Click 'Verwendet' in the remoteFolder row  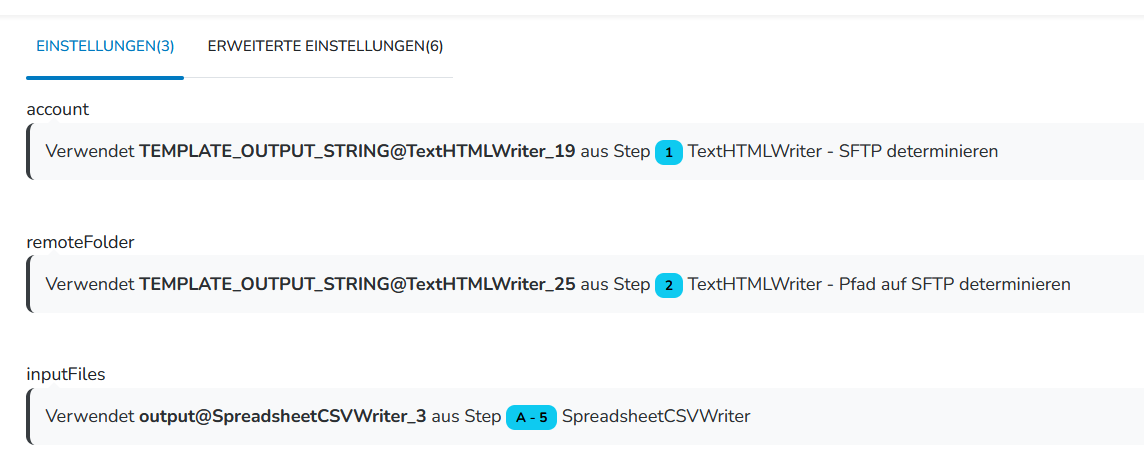pos(90,284)
